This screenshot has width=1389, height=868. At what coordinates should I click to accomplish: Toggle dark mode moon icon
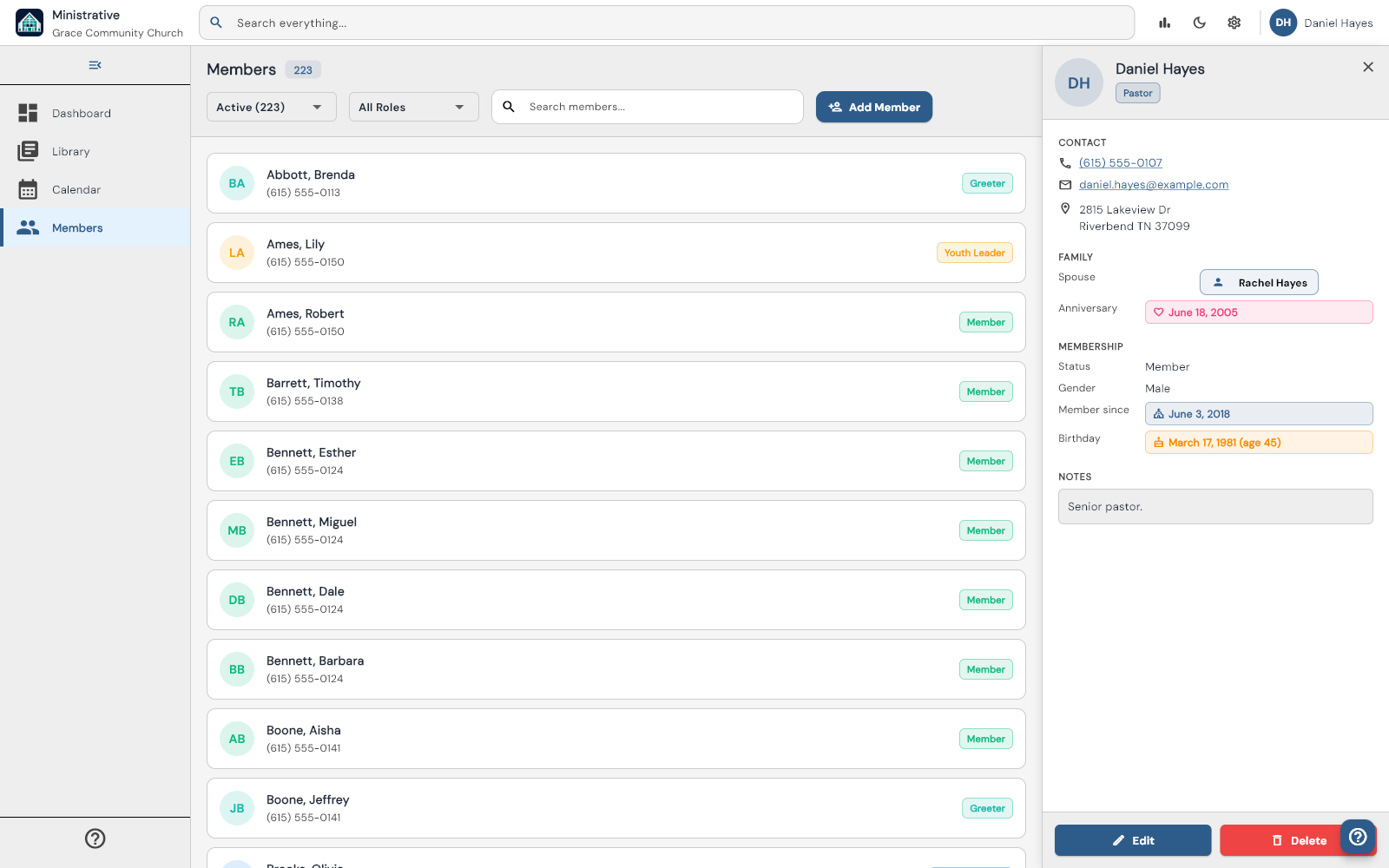point(1200,23)
